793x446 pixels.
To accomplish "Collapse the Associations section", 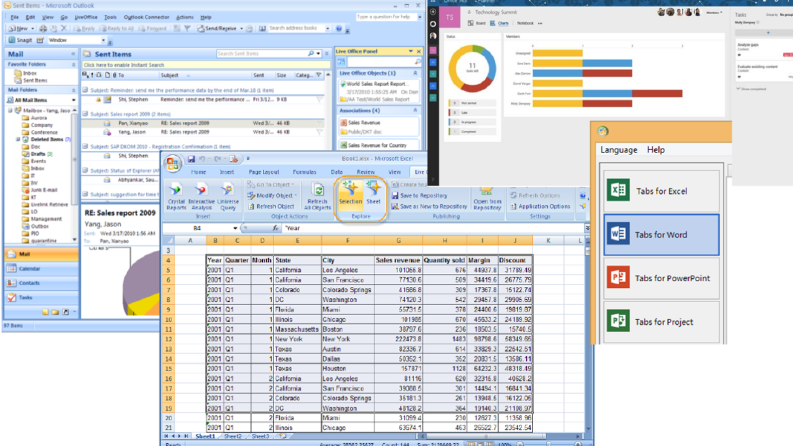I will [x=415, y=111].
